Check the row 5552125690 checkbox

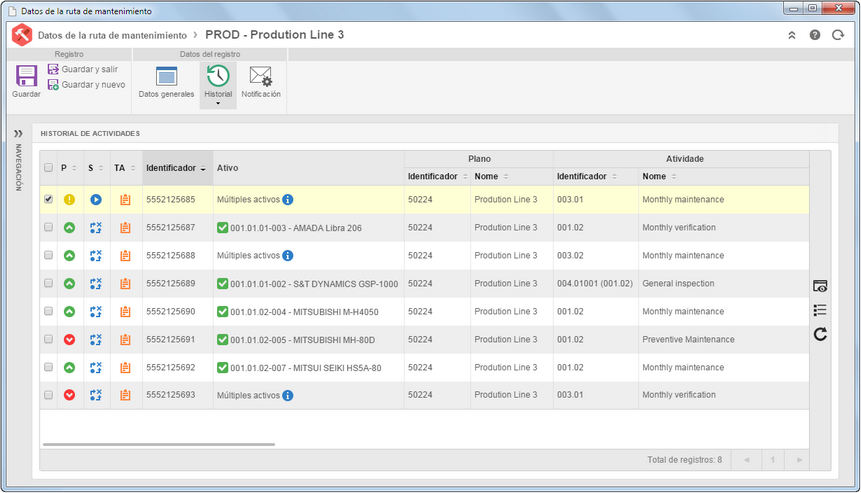click(48, 311)
